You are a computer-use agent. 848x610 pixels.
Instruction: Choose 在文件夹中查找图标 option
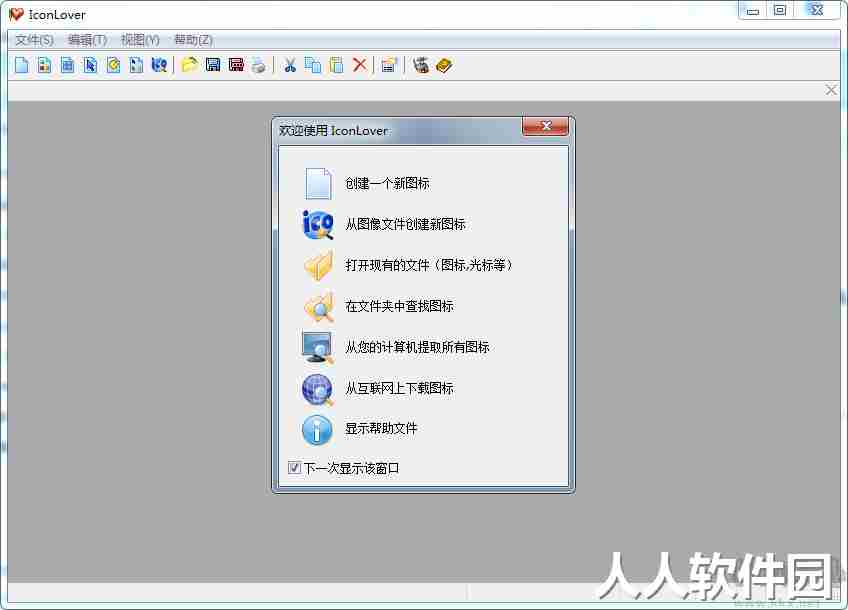click(x=399, y=306)
